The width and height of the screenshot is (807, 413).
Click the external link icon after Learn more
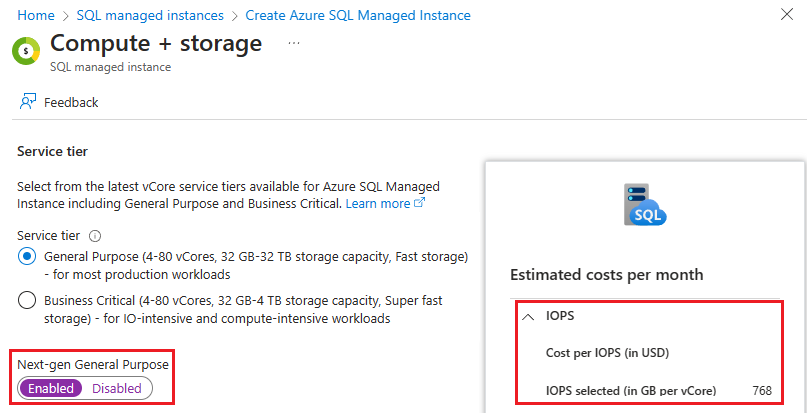(x=420, y=204)
